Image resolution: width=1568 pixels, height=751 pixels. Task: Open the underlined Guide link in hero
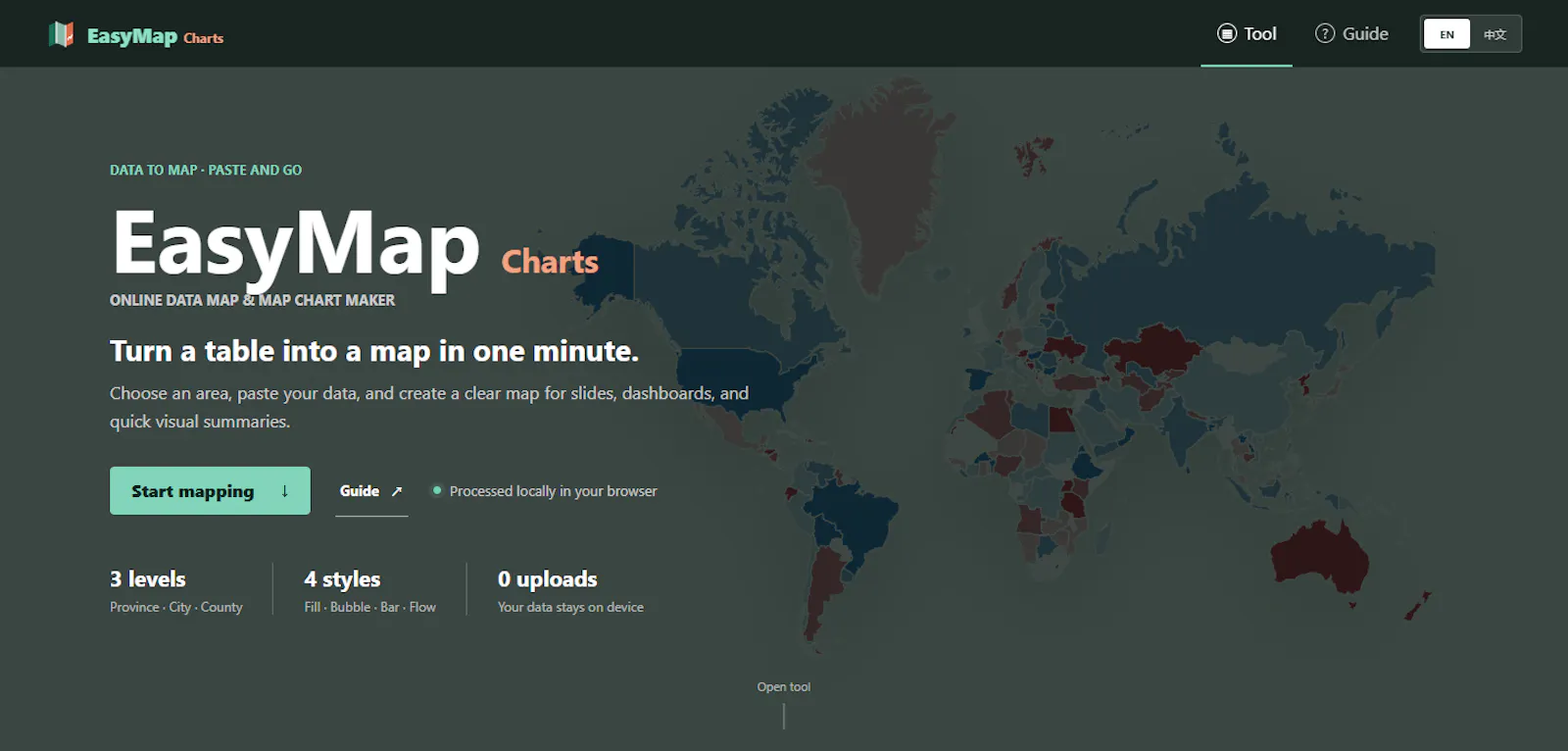371,491
